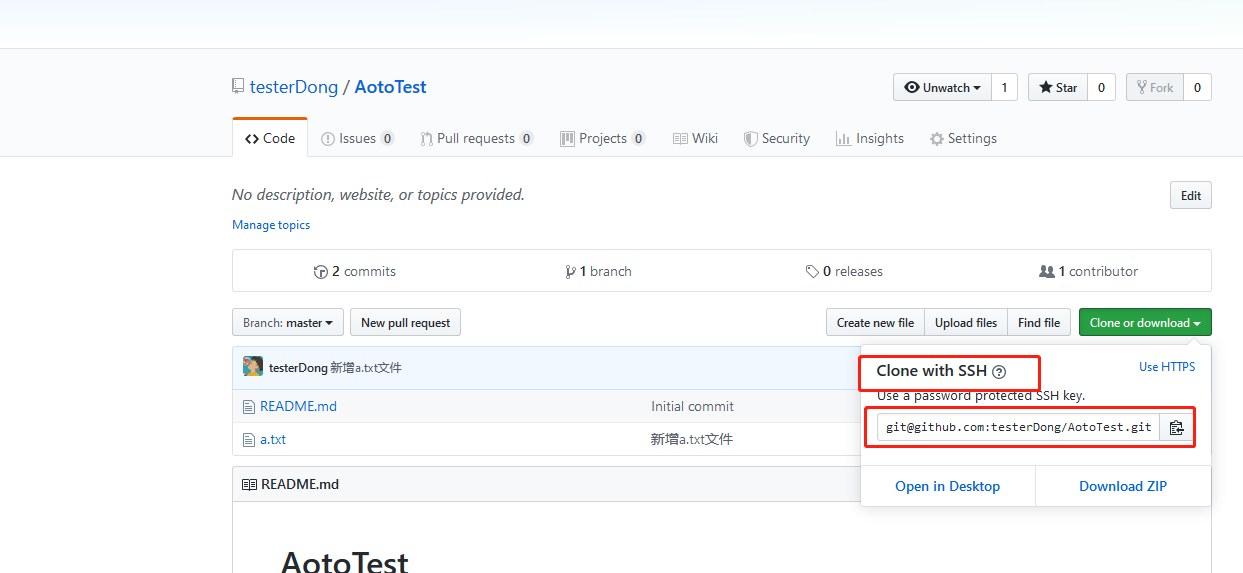
Task: Copy the clone URL to clipboard
Action: (1176, 427)
